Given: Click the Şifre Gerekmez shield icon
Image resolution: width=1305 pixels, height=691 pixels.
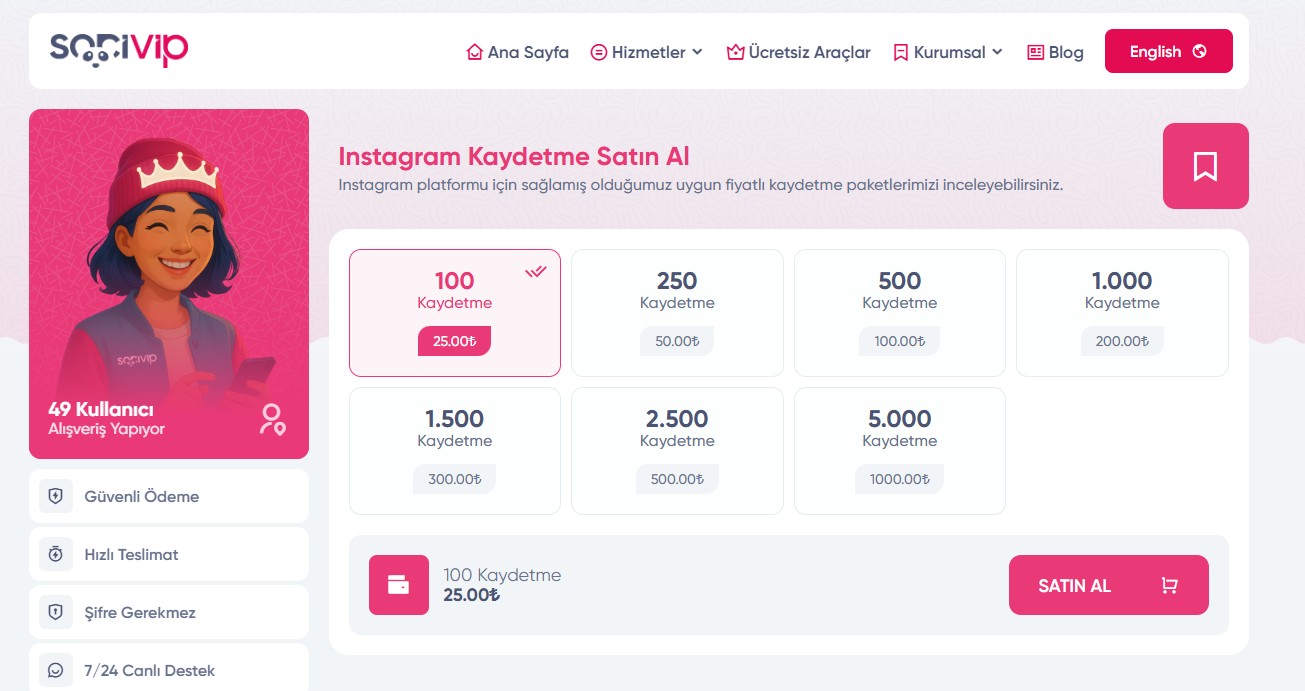Looking at the screenshot, I should pyautogui.click(x=56, y=612).
